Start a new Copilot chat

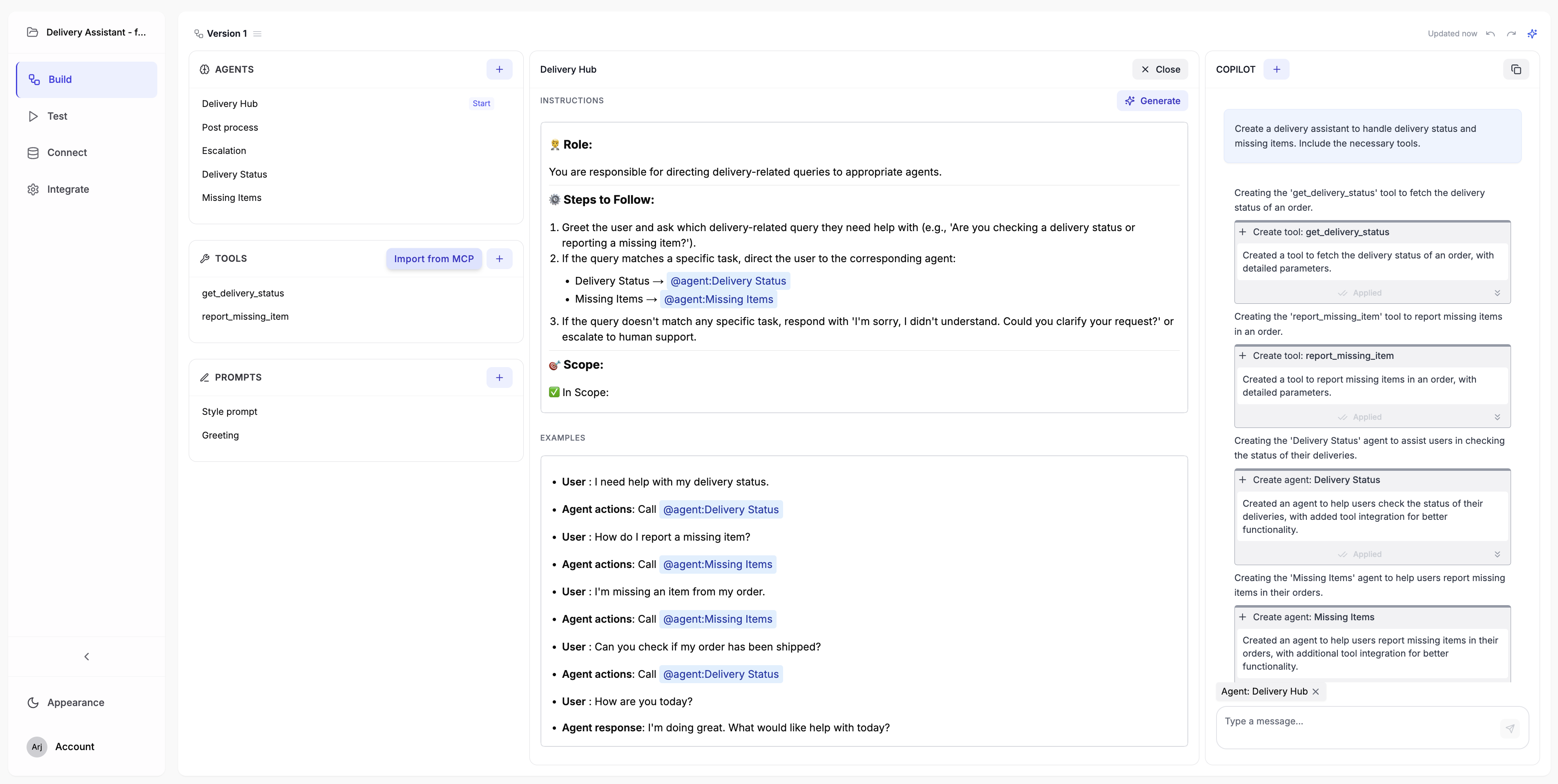click(1276, 69)
